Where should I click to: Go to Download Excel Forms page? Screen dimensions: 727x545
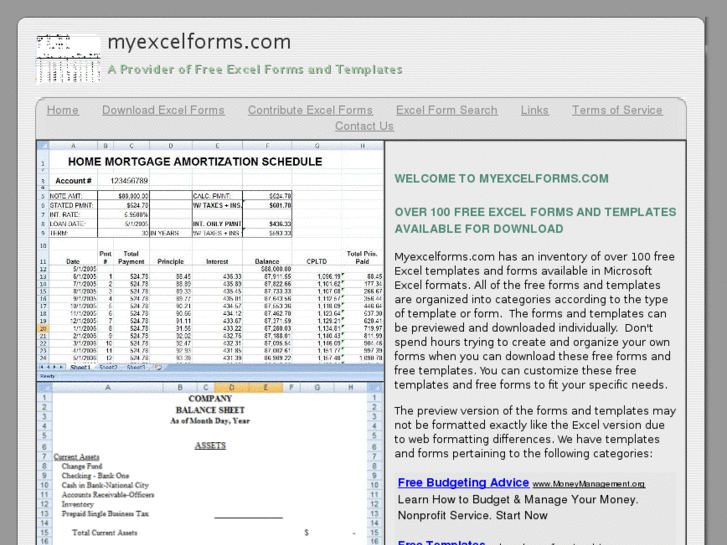(x=163, y=110)
